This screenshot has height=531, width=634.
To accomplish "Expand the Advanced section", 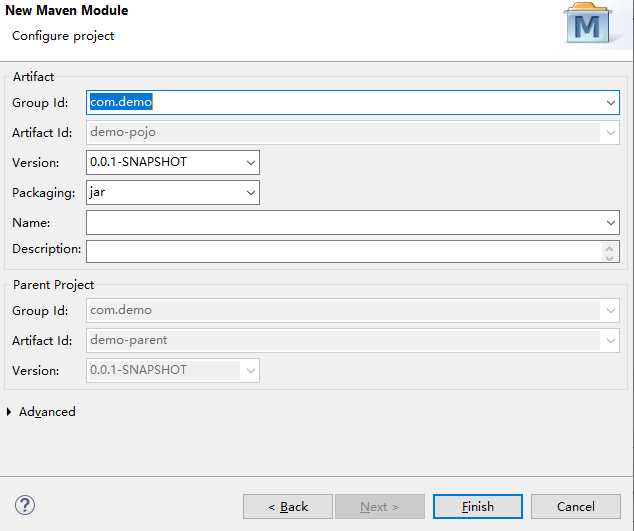I will 11,412.
